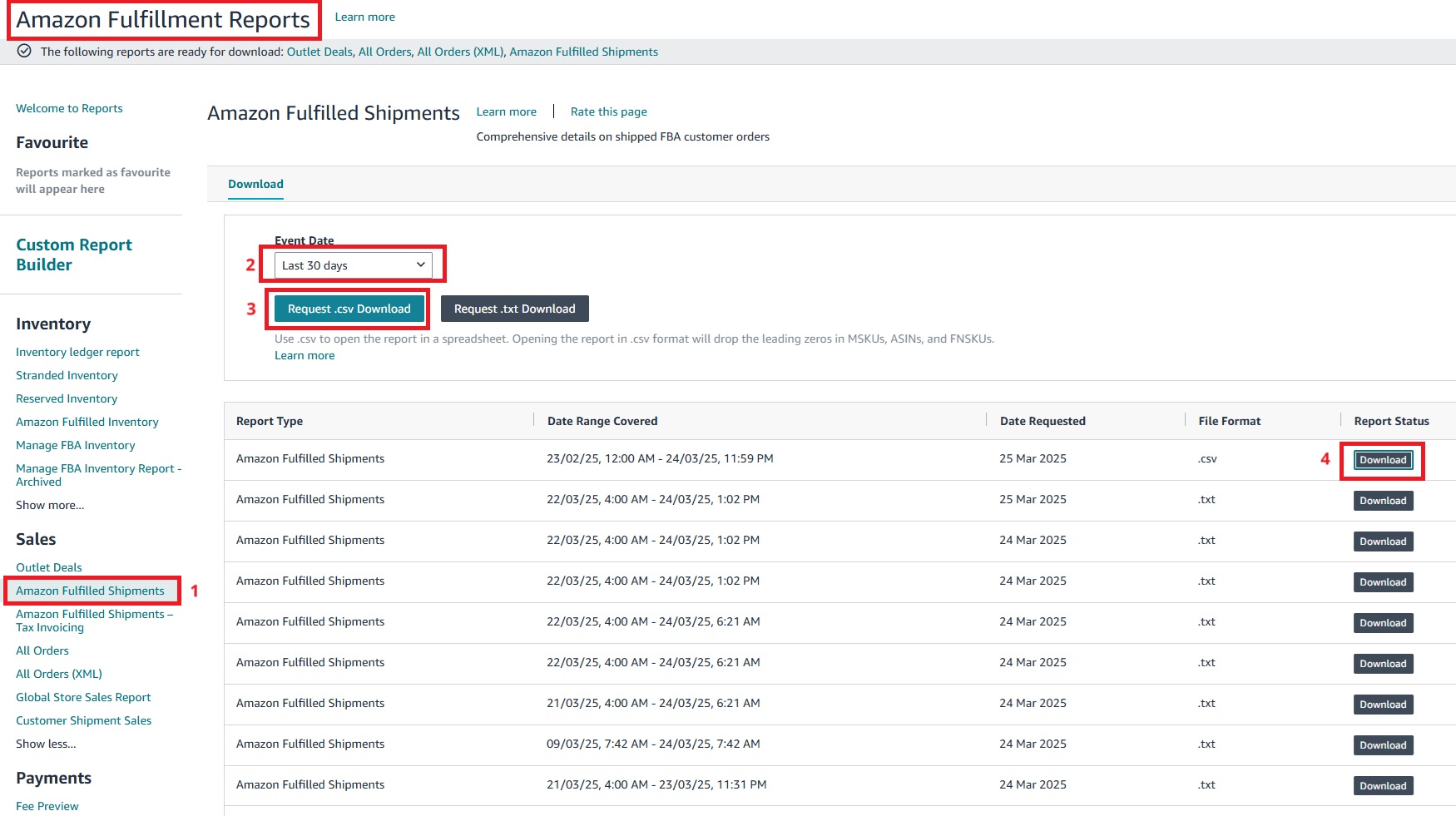Open Fee Preview under Payments
Screen dimensions: 1456x816
(x=47, y=806)
